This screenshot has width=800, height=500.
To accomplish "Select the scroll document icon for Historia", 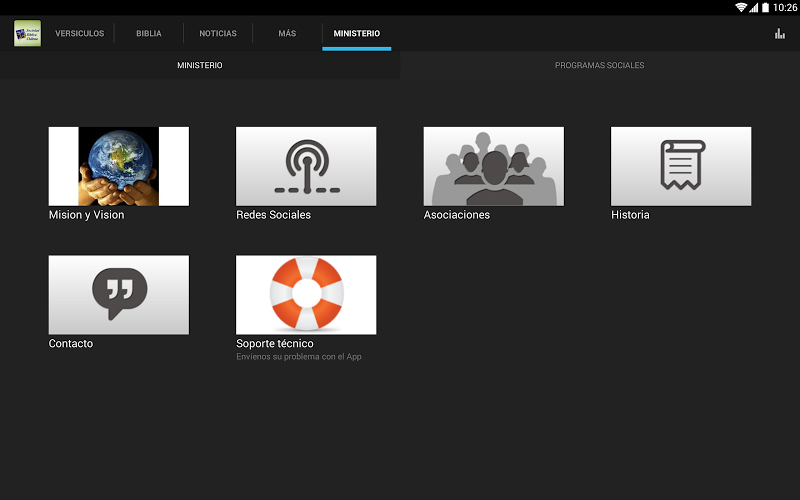I will coord(681,166).
